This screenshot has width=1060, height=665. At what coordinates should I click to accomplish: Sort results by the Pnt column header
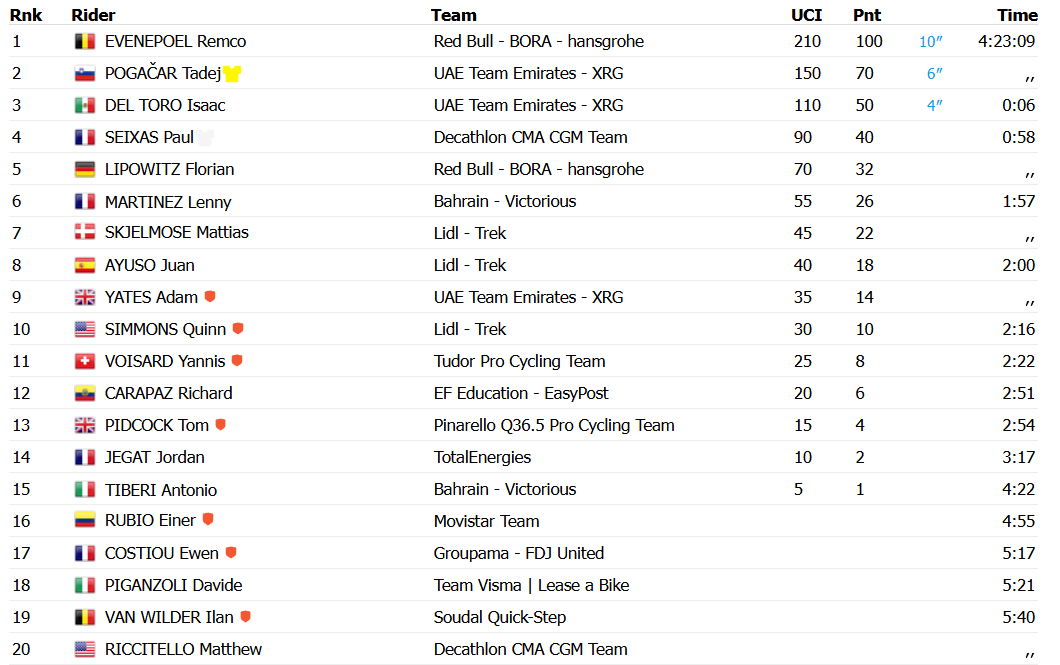click(867, 15)
